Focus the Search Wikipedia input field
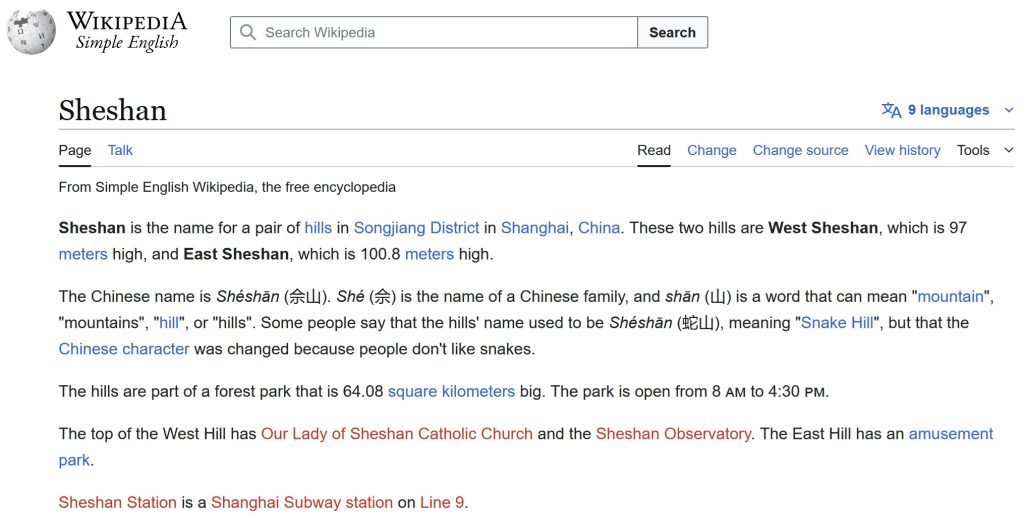This screenshot has width=1024, height=522. (x=434, y=32)
